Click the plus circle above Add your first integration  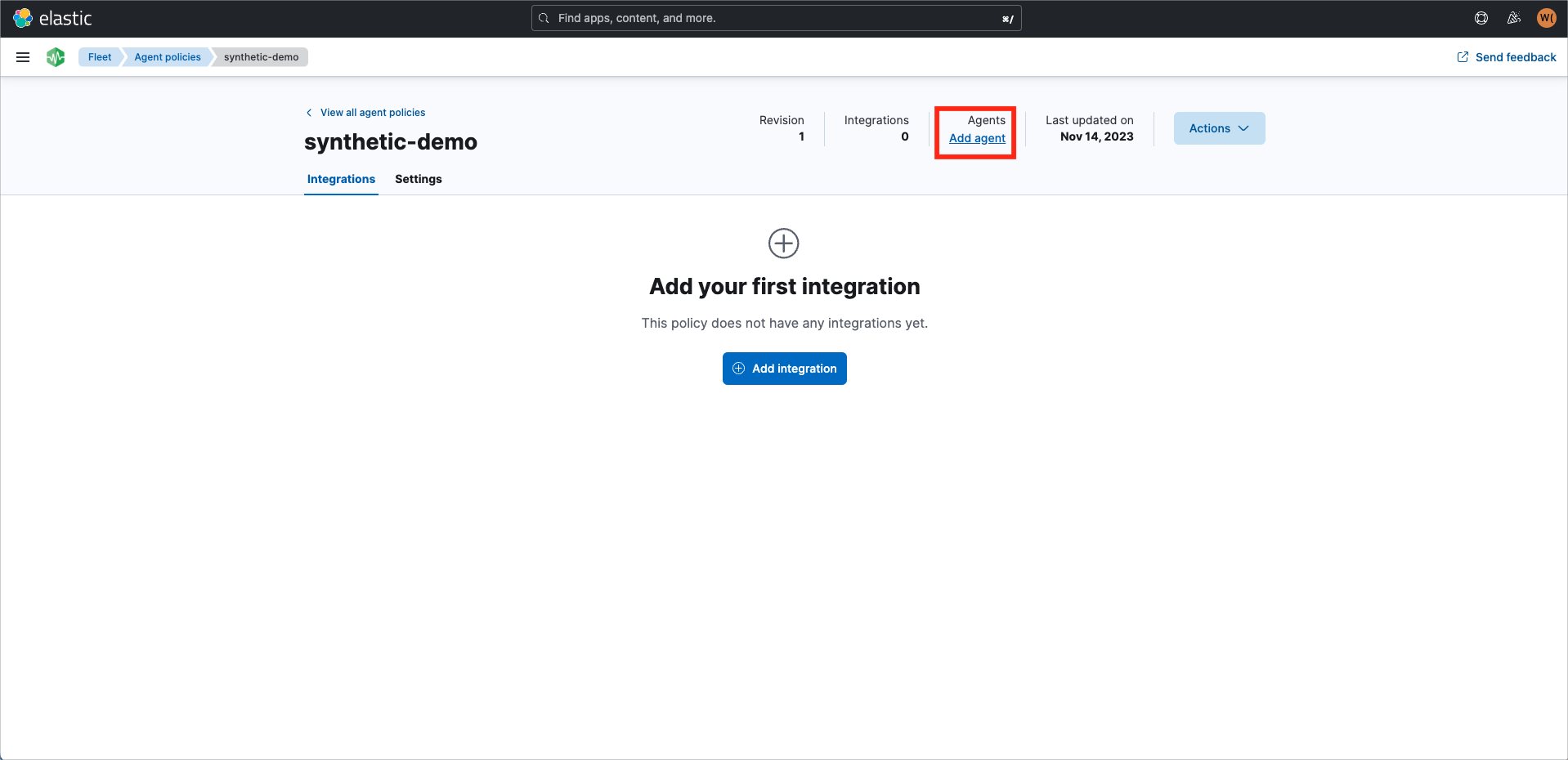(x=783, y=243)
